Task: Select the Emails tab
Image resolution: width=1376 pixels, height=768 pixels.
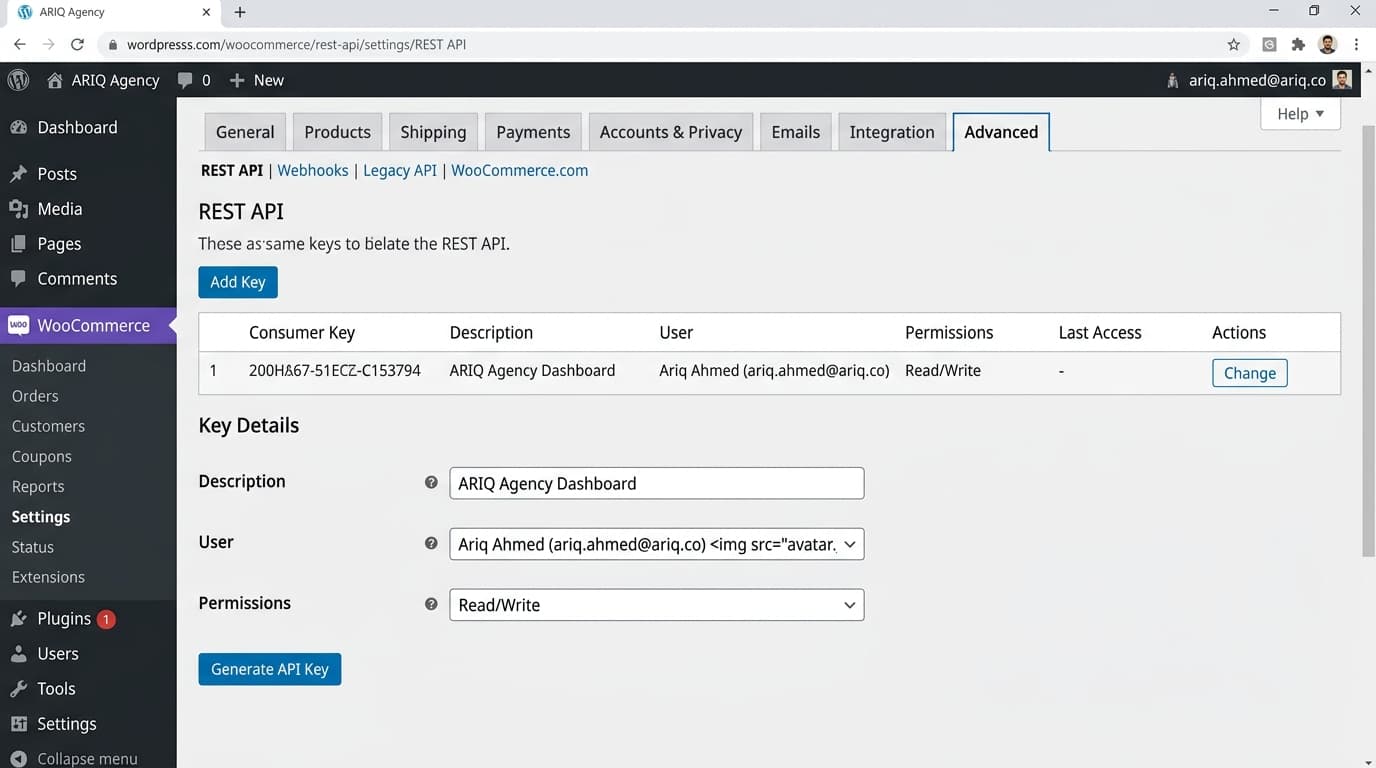Action: pos(796,132)
